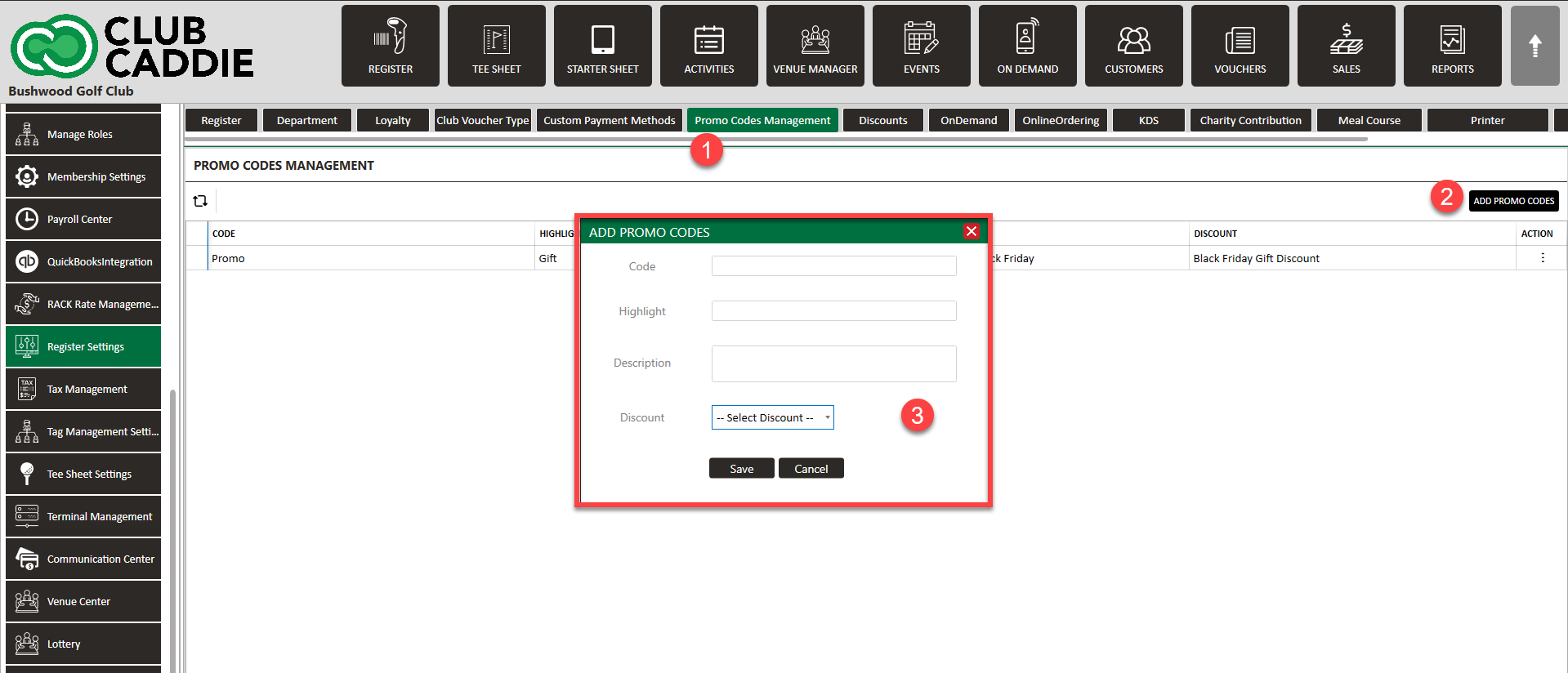The width and height of the screenshot is (1568, 673).
Task: Expand the Select Discount dropdown
Action: point(772,417)
